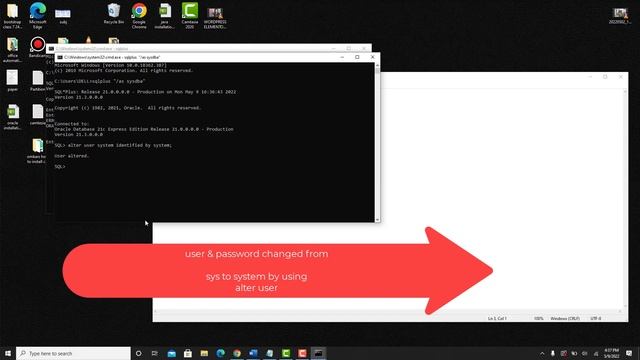
Task: Click the Cortana circle on taskbar
Action: tap(138, 353)
